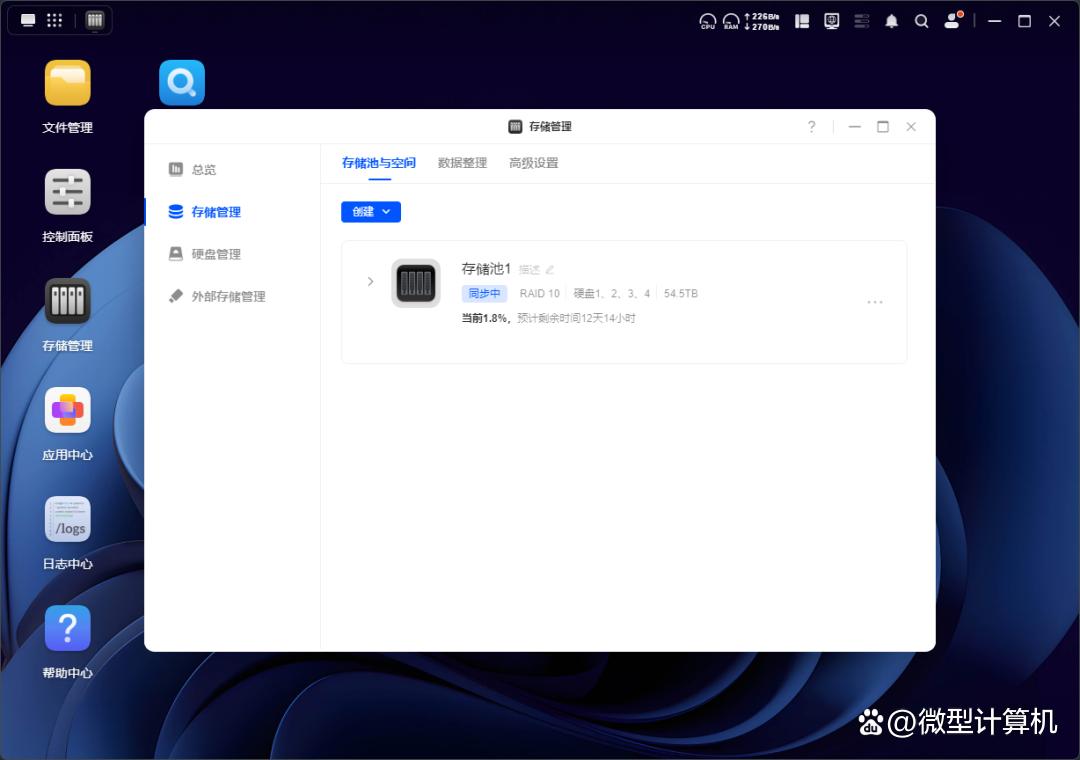Switch to the 高级设置 tab
Image resolution: width=1080 pixels, height=760 pixels.
pyautogui.click(x=534, y=163)
